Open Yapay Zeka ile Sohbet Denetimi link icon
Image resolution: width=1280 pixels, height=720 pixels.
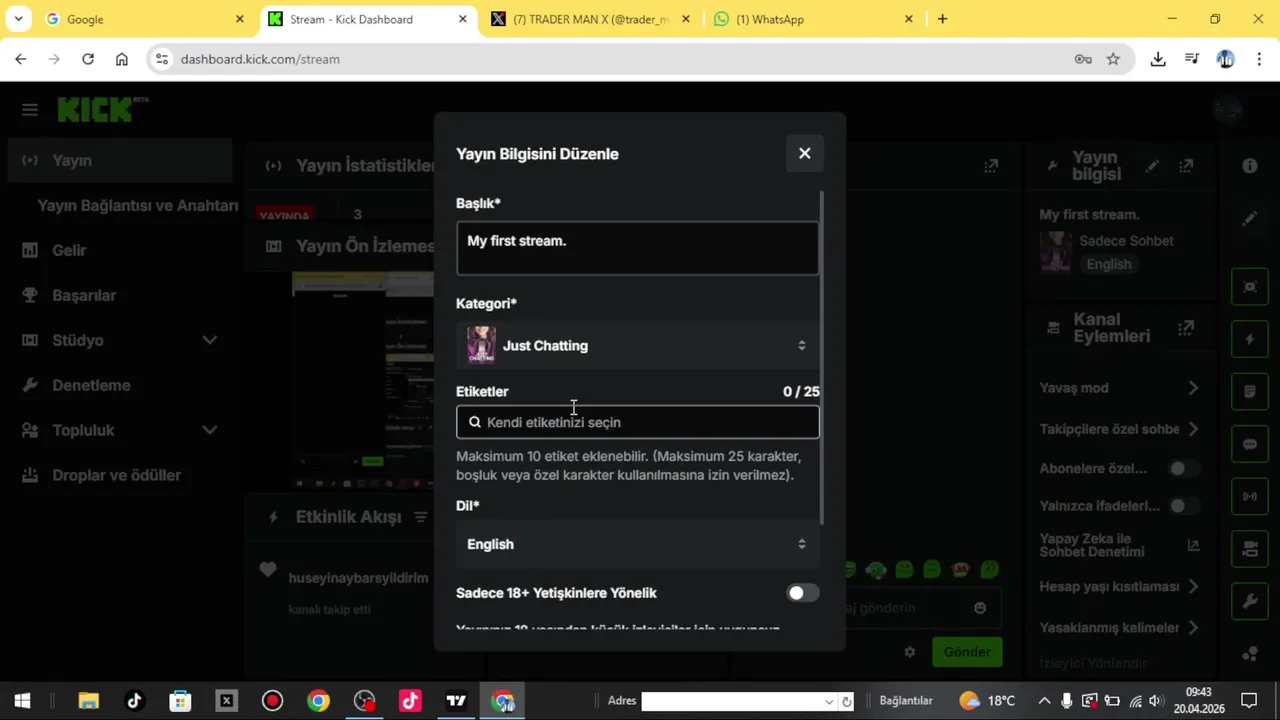coord(1193,545)
